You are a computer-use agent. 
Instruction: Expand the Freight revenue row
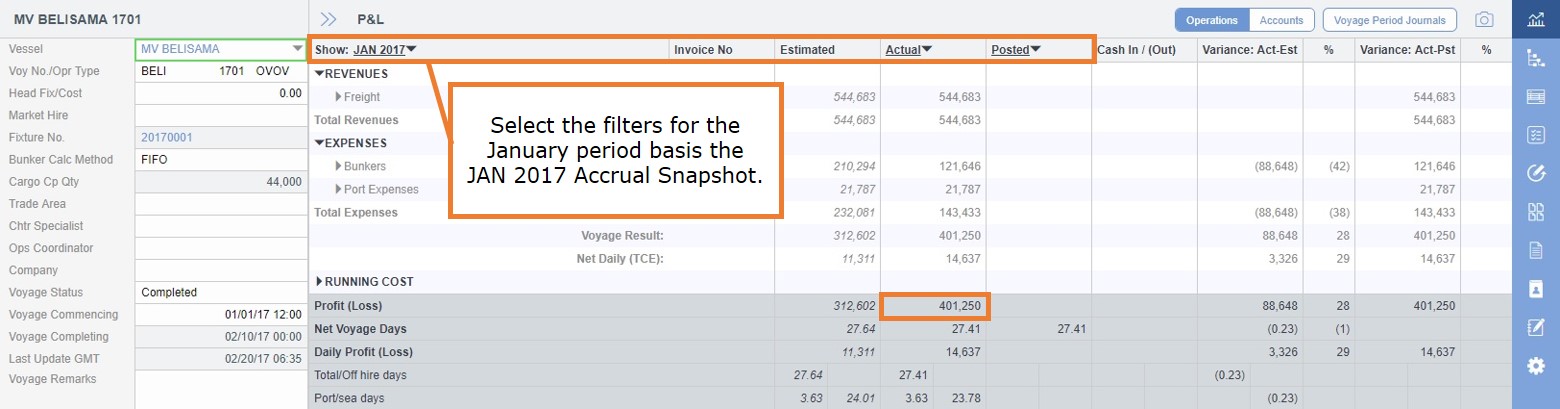(339, 97)
